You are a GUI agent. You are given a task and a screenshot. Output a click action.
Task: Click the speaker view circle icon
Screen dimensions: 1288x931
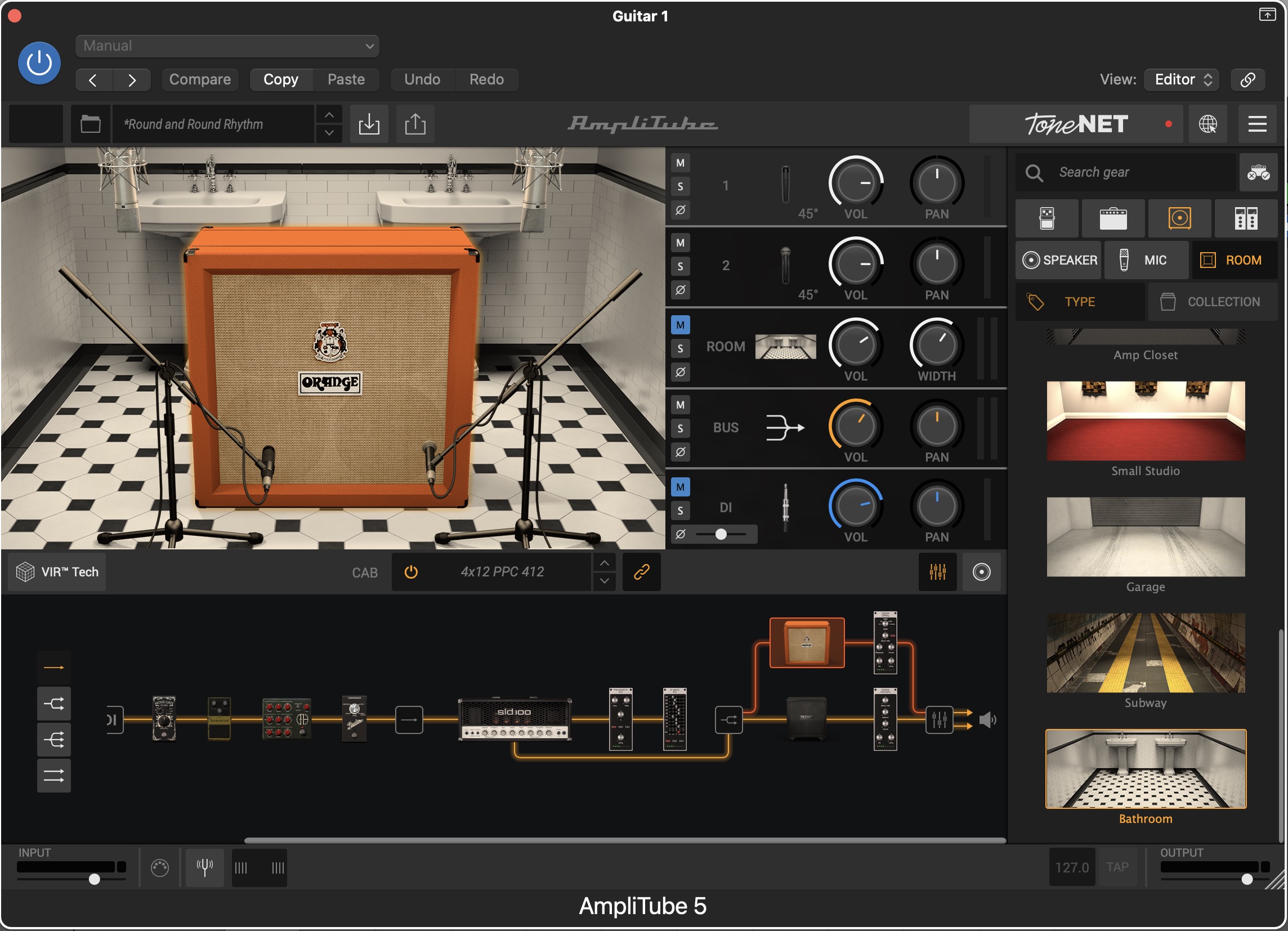point(981,572)
